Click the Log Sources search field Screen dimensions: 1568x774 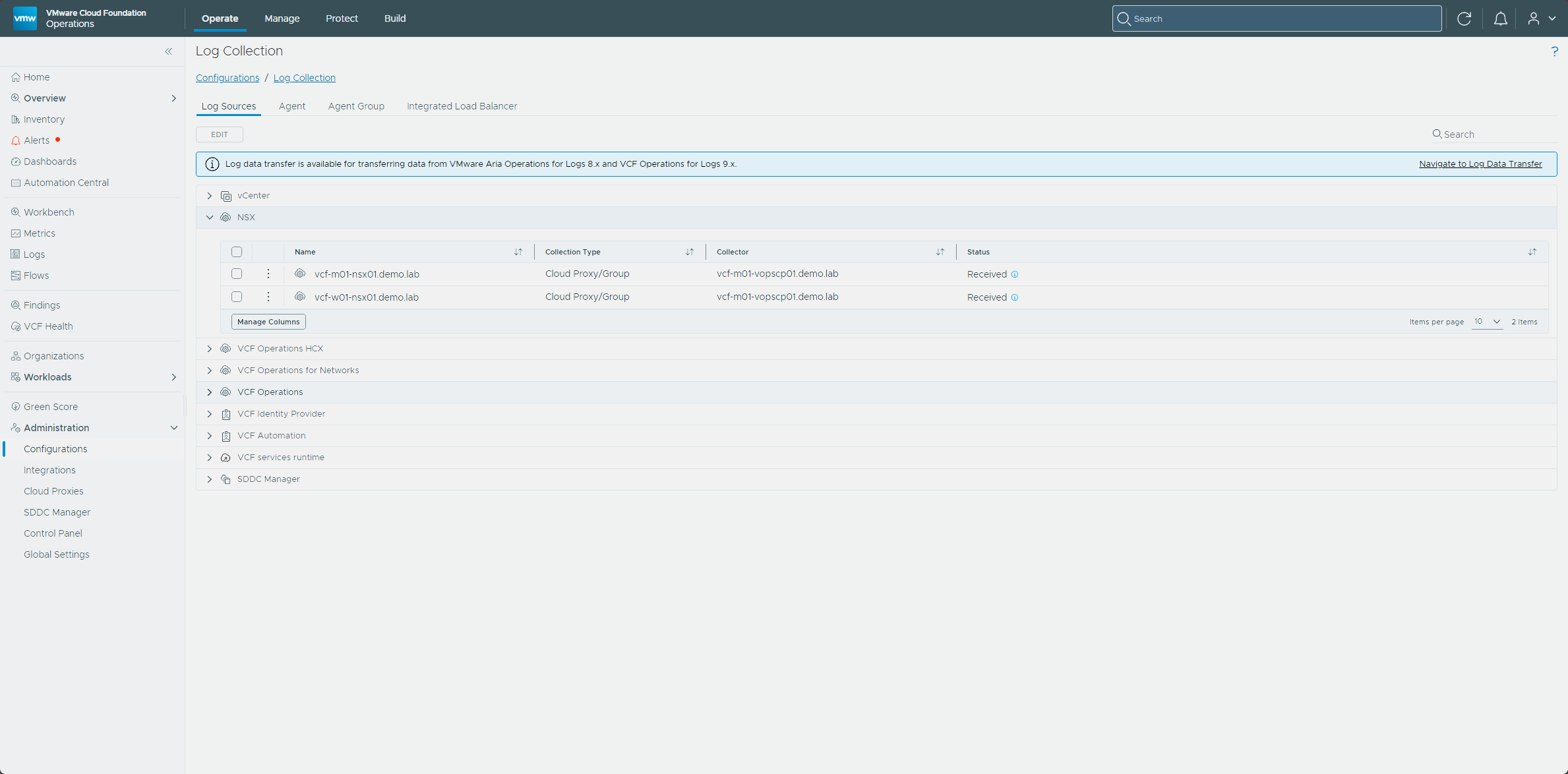coord(1493,134)
